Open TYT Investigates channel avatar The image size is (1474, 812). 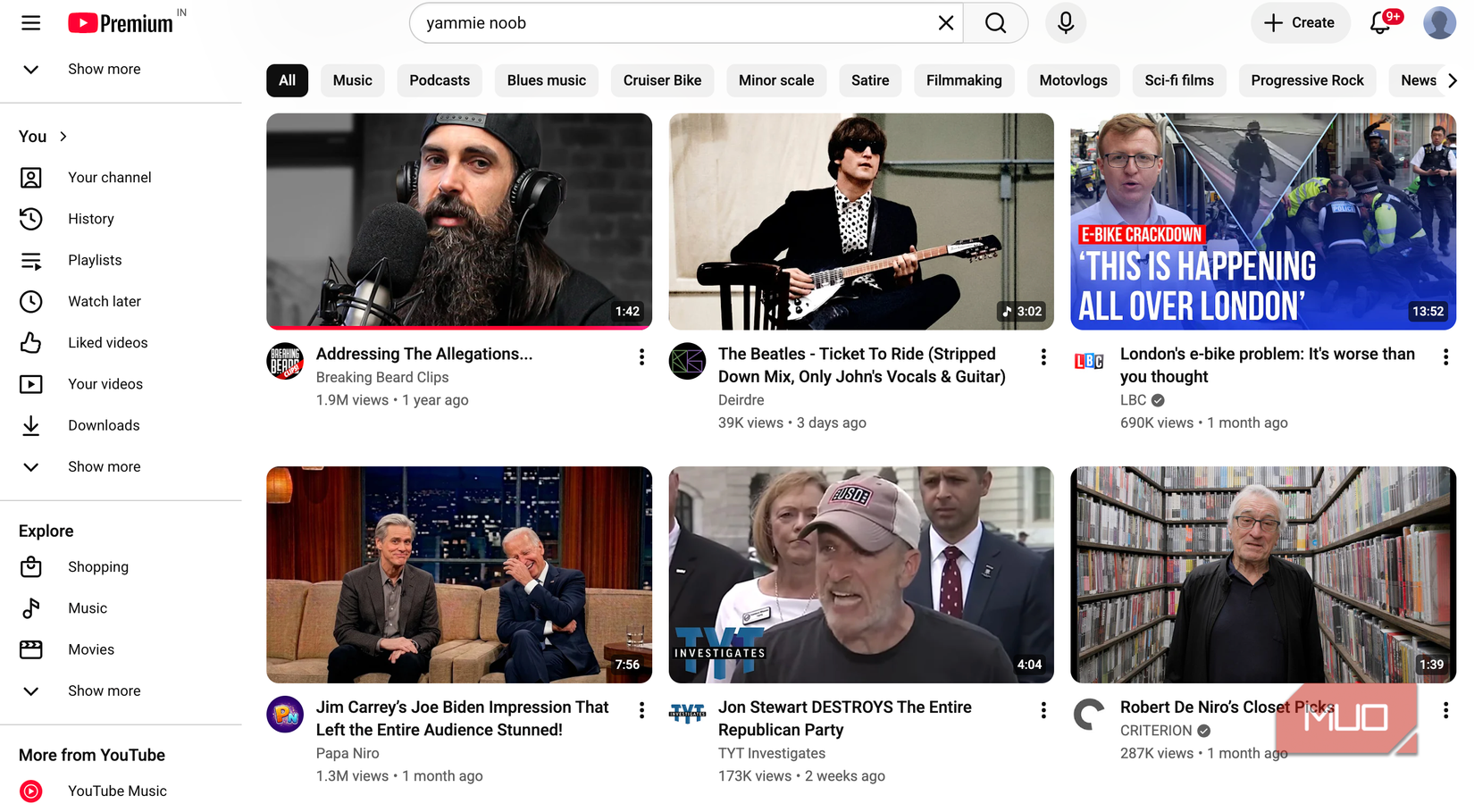click(687, 714)
